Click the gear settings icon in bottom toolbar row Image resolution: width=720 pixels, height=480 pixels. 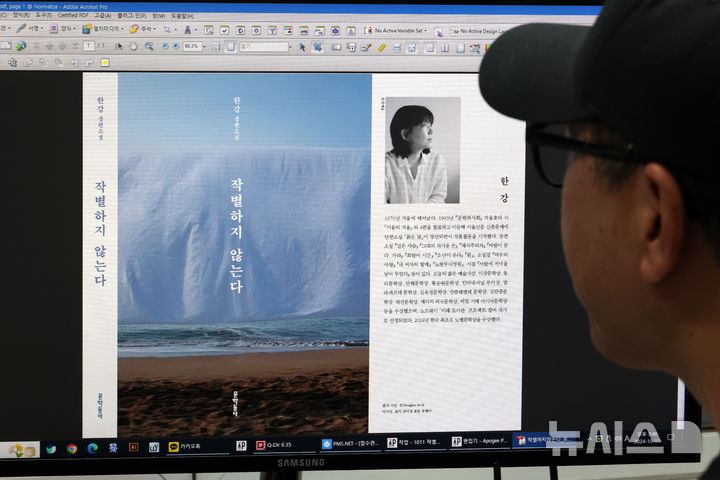pos(12,62)
